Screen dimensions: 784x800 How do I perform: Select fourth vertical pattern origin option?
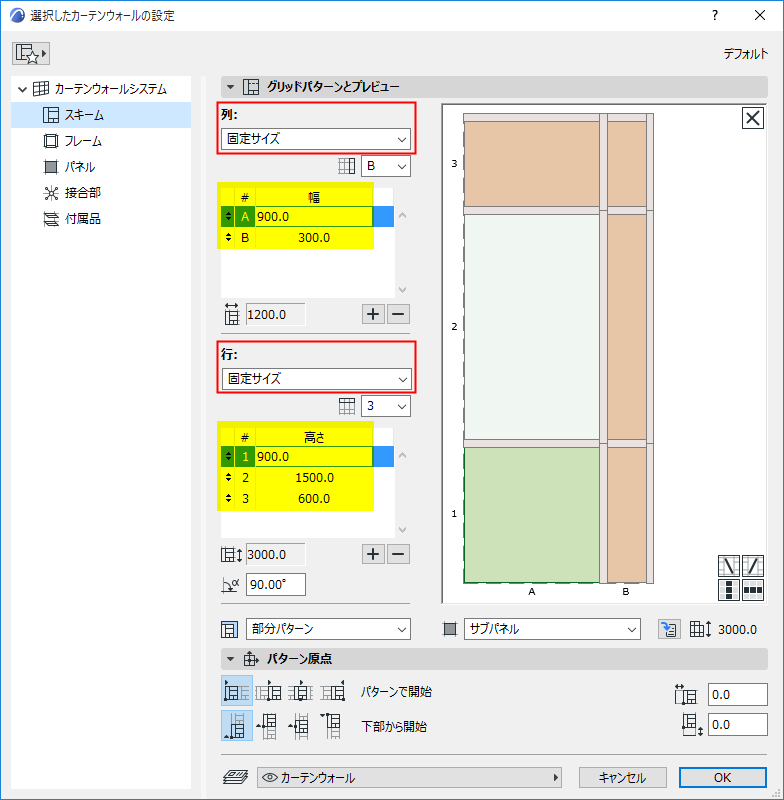tap(332, 726)
